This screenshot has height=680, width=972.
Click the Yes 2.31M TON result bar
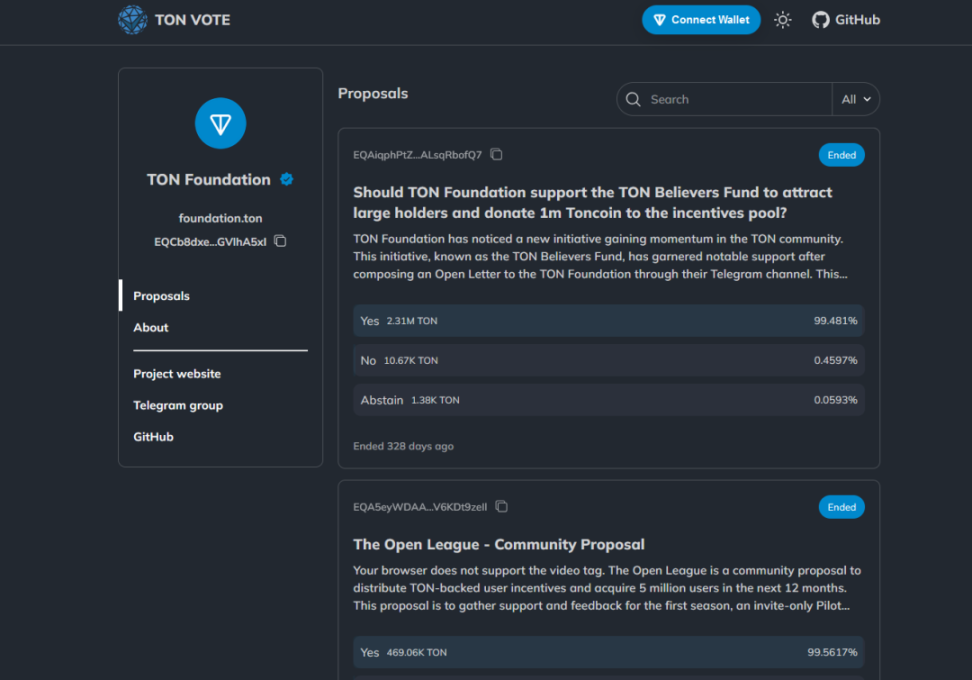pyautogui.click(x=608, y=321)
